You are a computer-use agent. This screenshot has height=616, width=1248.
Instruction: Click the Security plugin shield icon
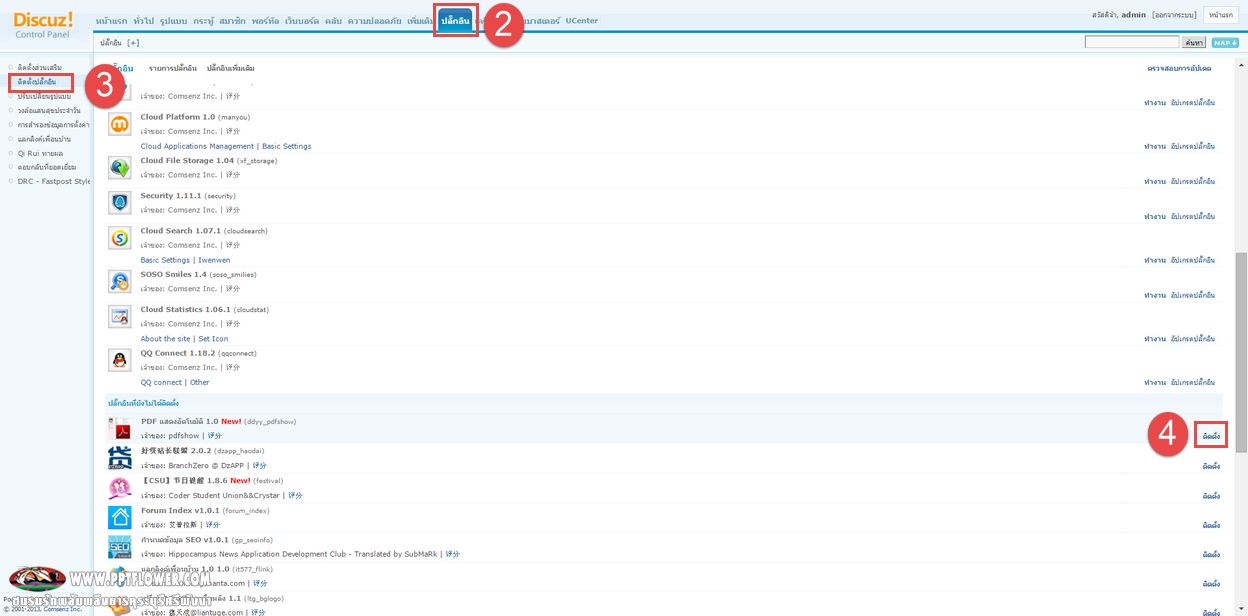[x=120, y=203]
